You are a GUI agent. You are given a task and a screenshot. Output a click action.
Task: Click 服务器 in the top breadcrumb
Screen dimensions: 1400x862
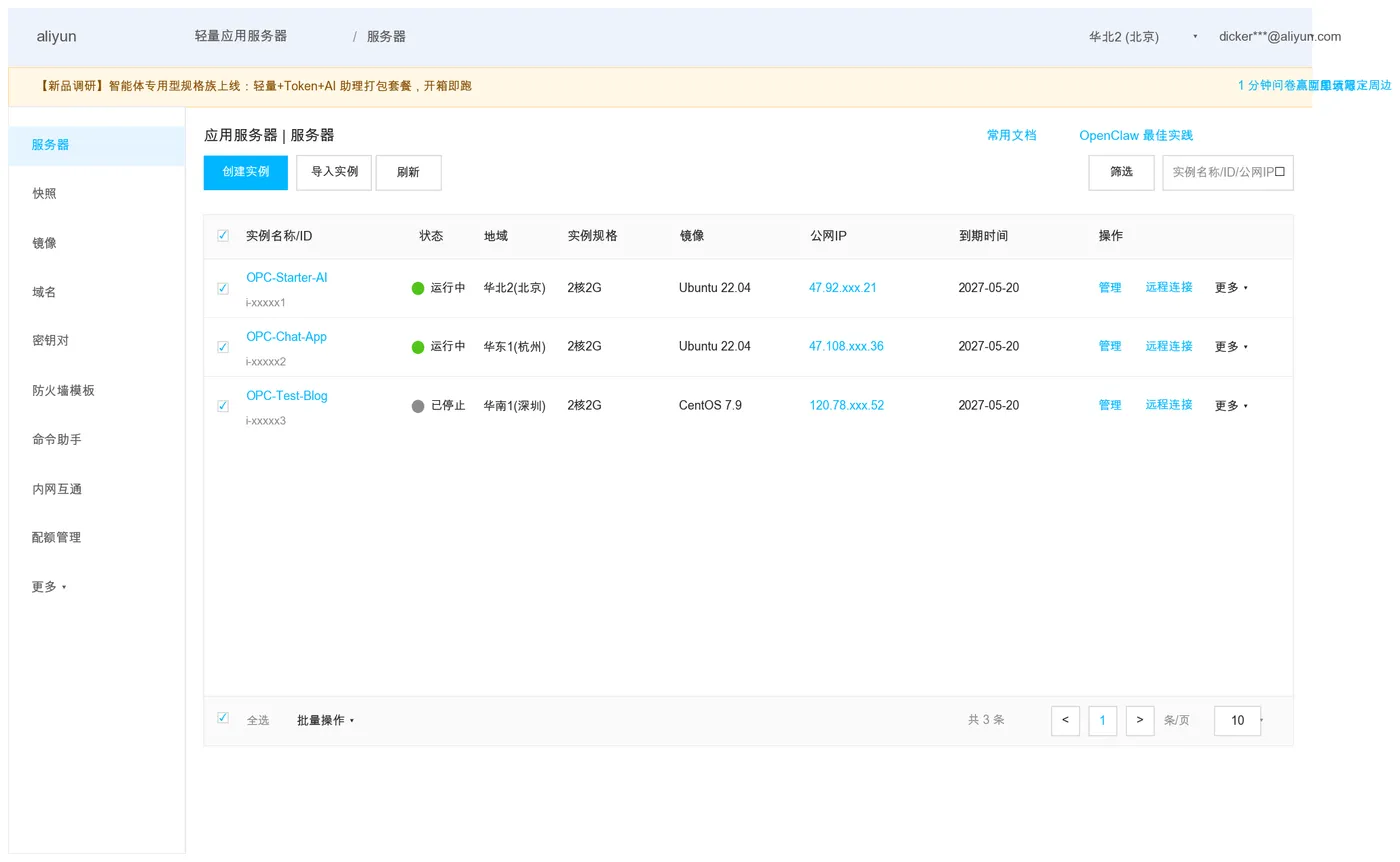pos(386,36)
